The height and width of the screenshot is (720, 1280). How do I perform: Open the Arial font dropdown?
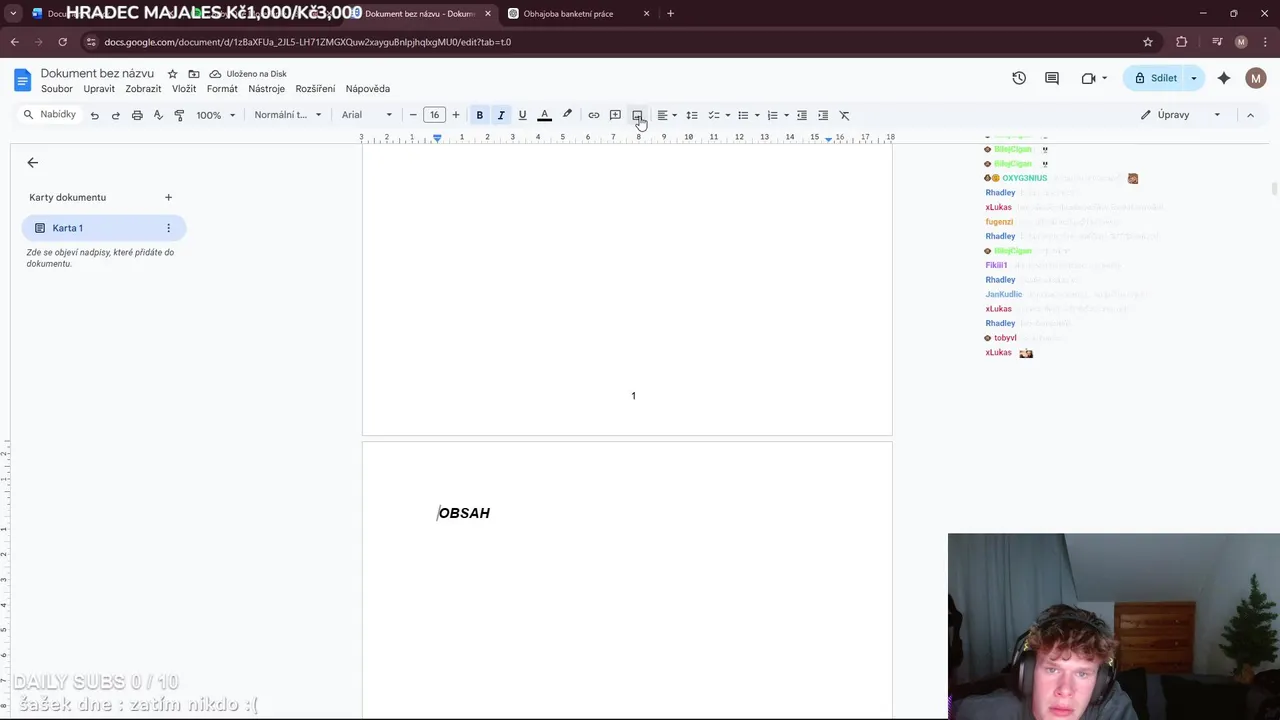(367, 115)
